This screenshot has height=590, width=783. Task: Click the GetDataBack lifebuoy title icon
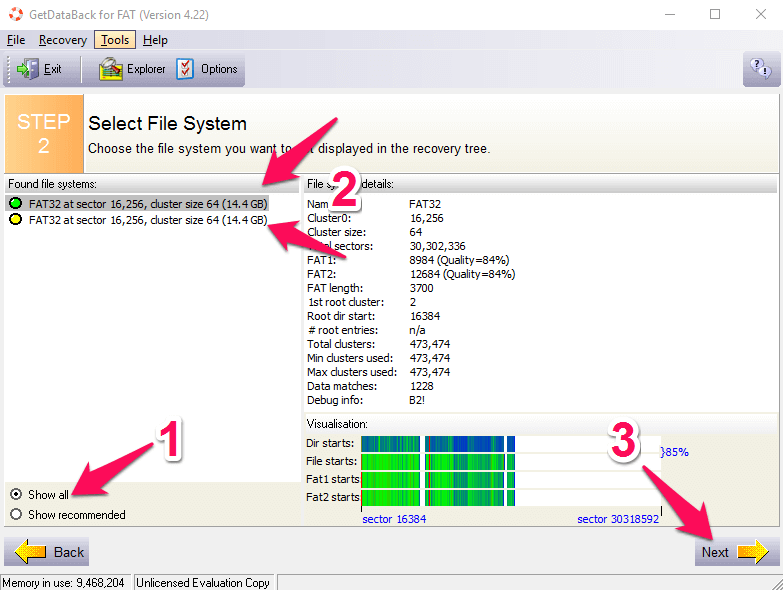15,14
